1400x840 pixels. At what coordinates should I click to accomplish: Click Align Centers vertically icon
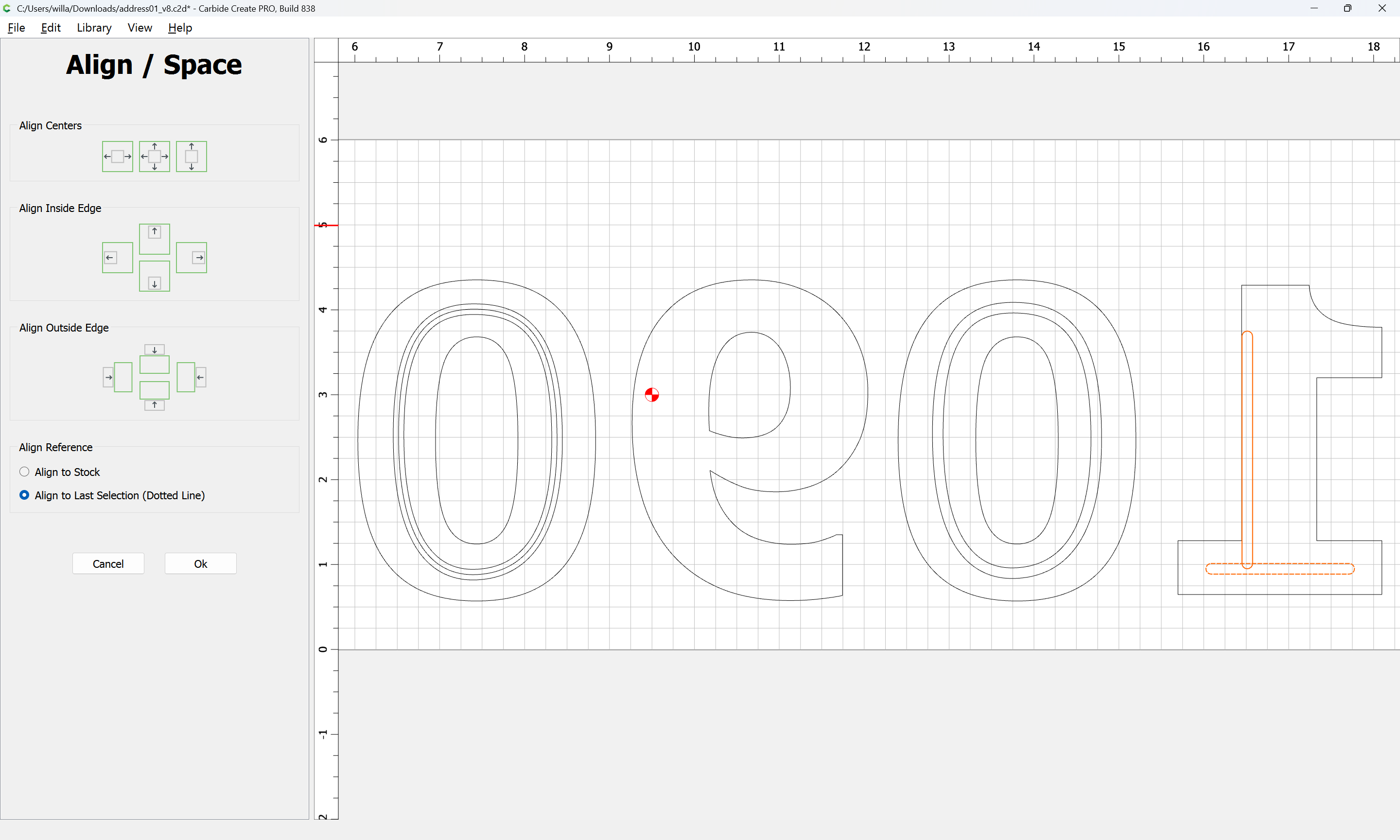(x=191, y=156)
